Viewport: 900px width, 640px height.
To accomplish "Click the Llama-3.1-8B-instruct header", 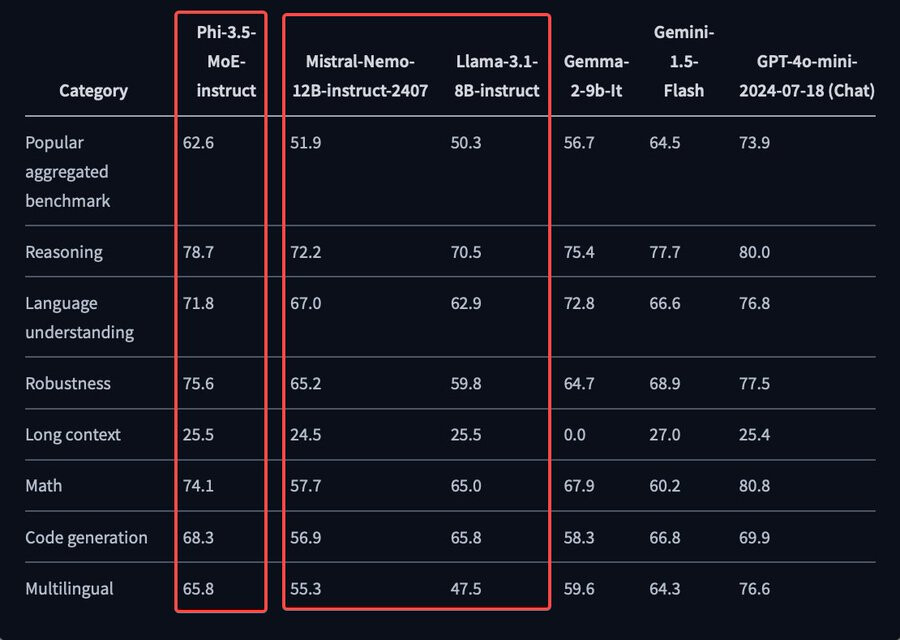I will (x=497, y=76).
